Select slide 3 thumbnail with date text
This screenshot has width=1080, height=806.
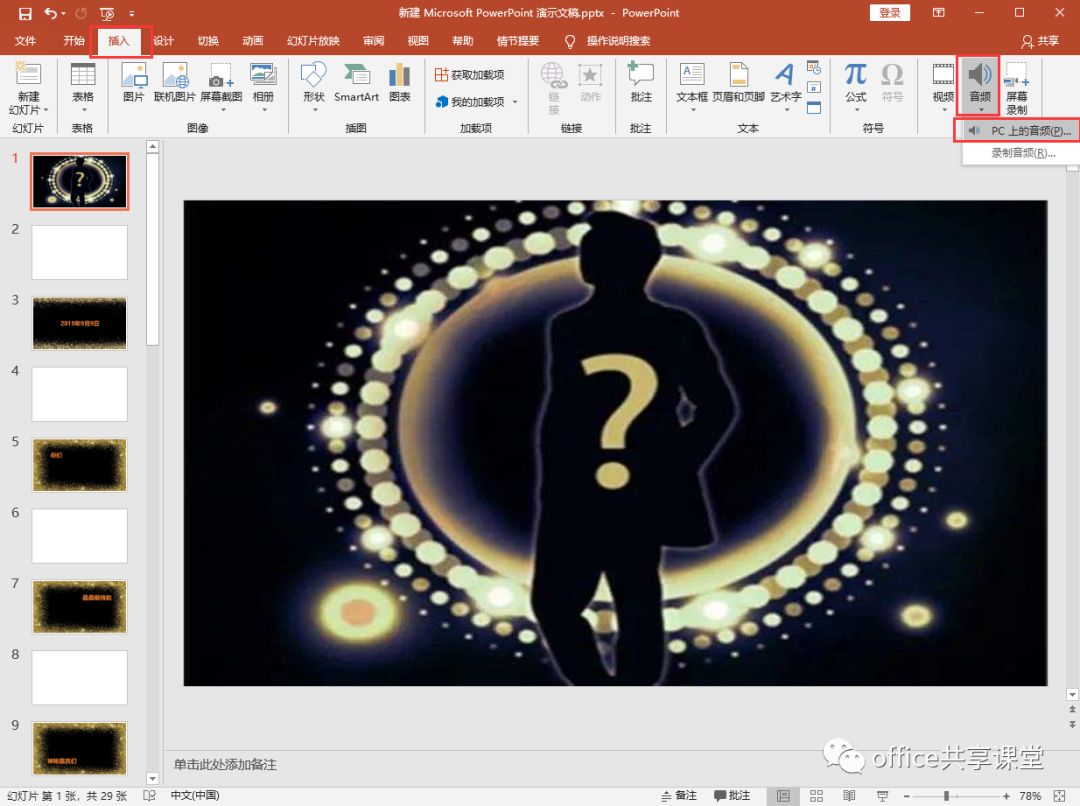pyautogui.click(x=80, y=323)
